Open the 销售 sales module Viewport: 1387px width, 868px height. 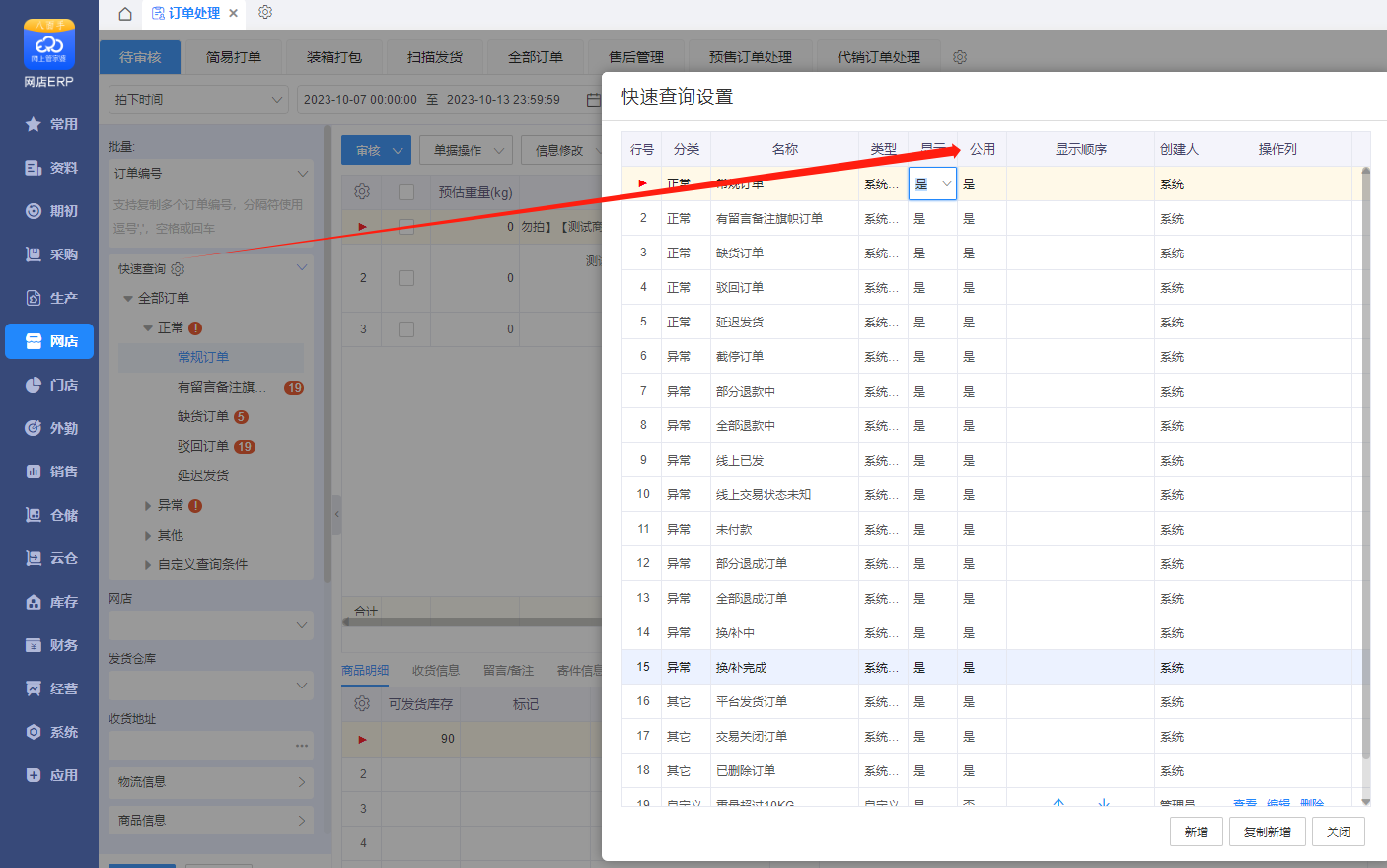(49, 471)
